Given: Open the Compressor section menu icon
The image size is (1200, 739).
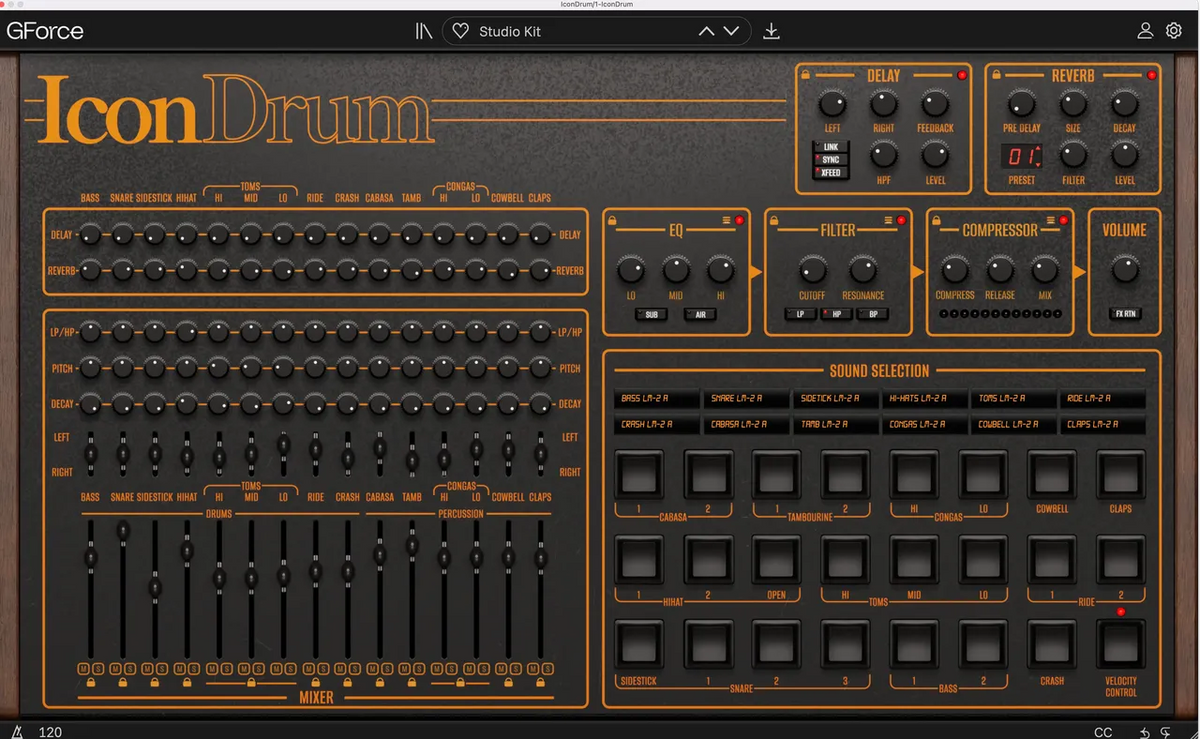Looking at the screenshot, I should pos(1050,220).
